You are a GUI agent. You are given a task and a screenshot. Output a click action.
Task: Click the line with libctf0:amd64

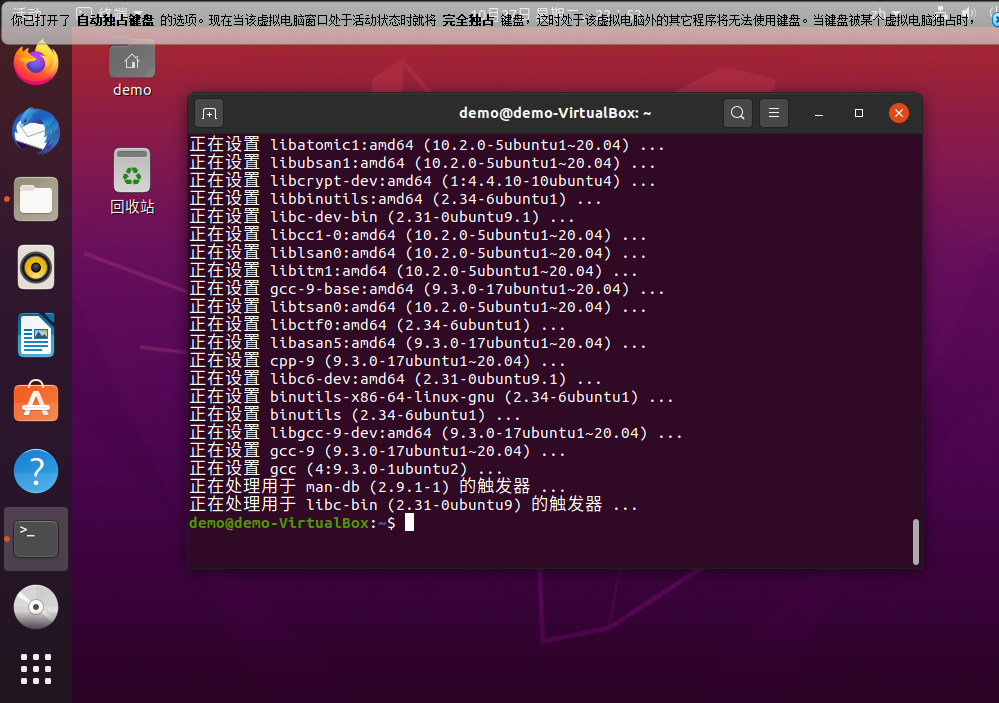377,325
